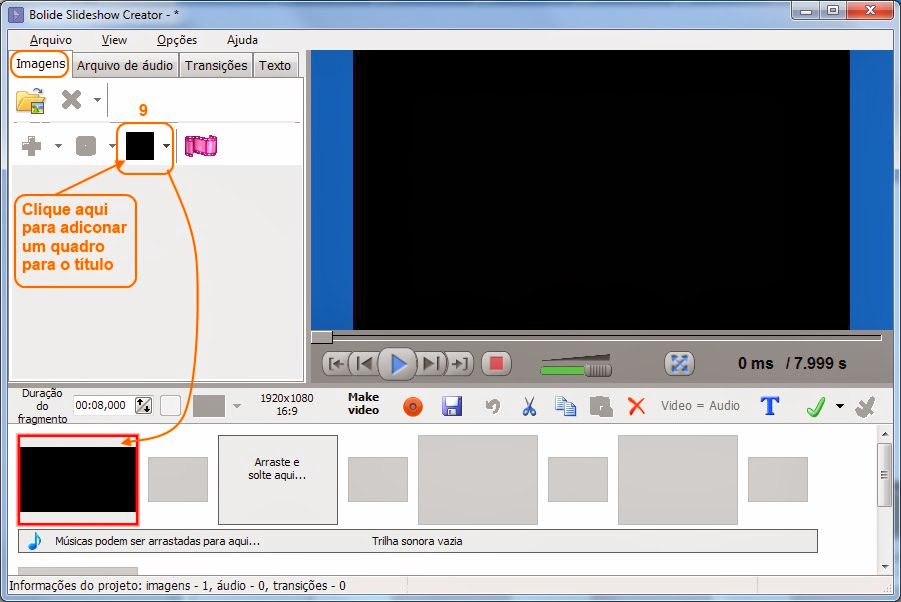Click the gray double-check icon
The image size is (901, 602).
point(865,406)
